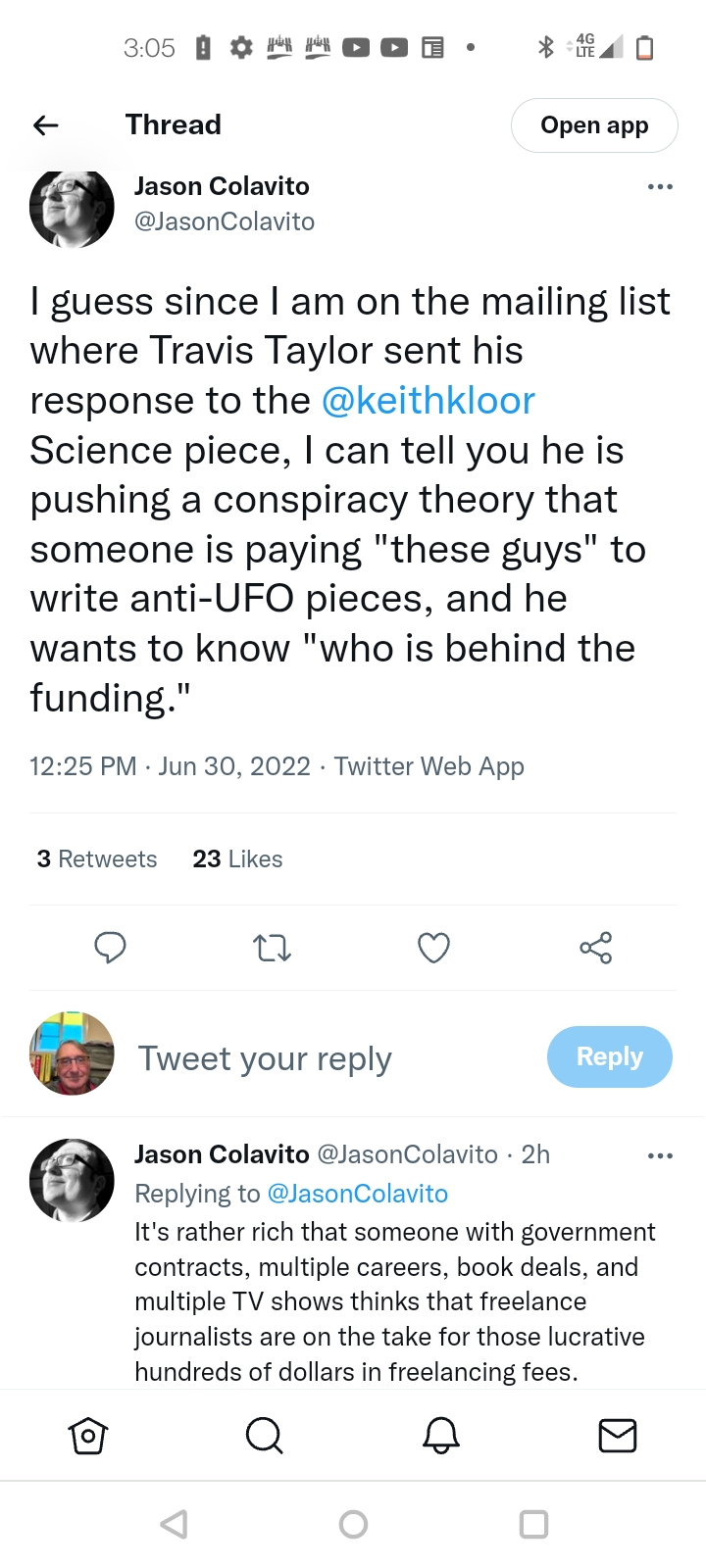Tap the blue Reply button
706x1568 pixels.
click(609, 1056)
